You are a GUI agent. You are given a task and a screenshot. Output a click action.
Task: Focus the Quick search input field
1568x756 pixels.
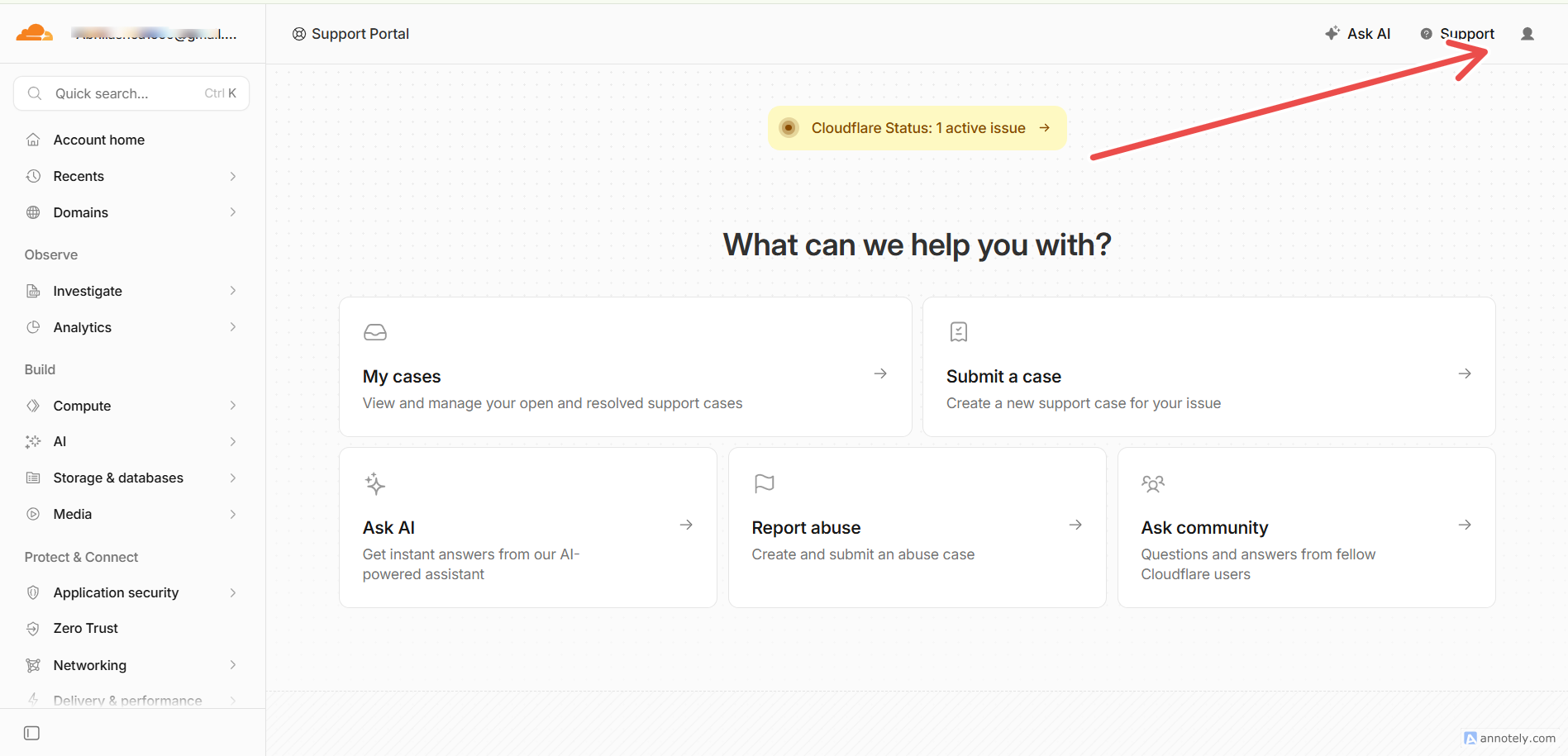pos(131,93)
